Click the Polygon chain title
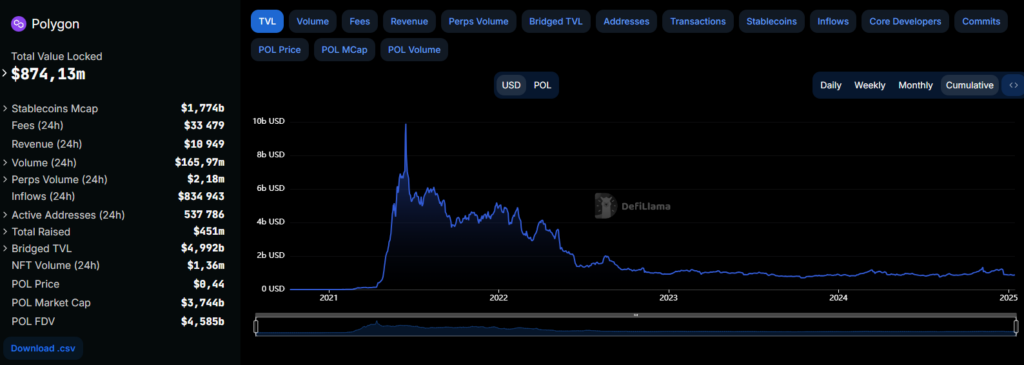Screen dimensions: 1024x365 coord(56,25)
